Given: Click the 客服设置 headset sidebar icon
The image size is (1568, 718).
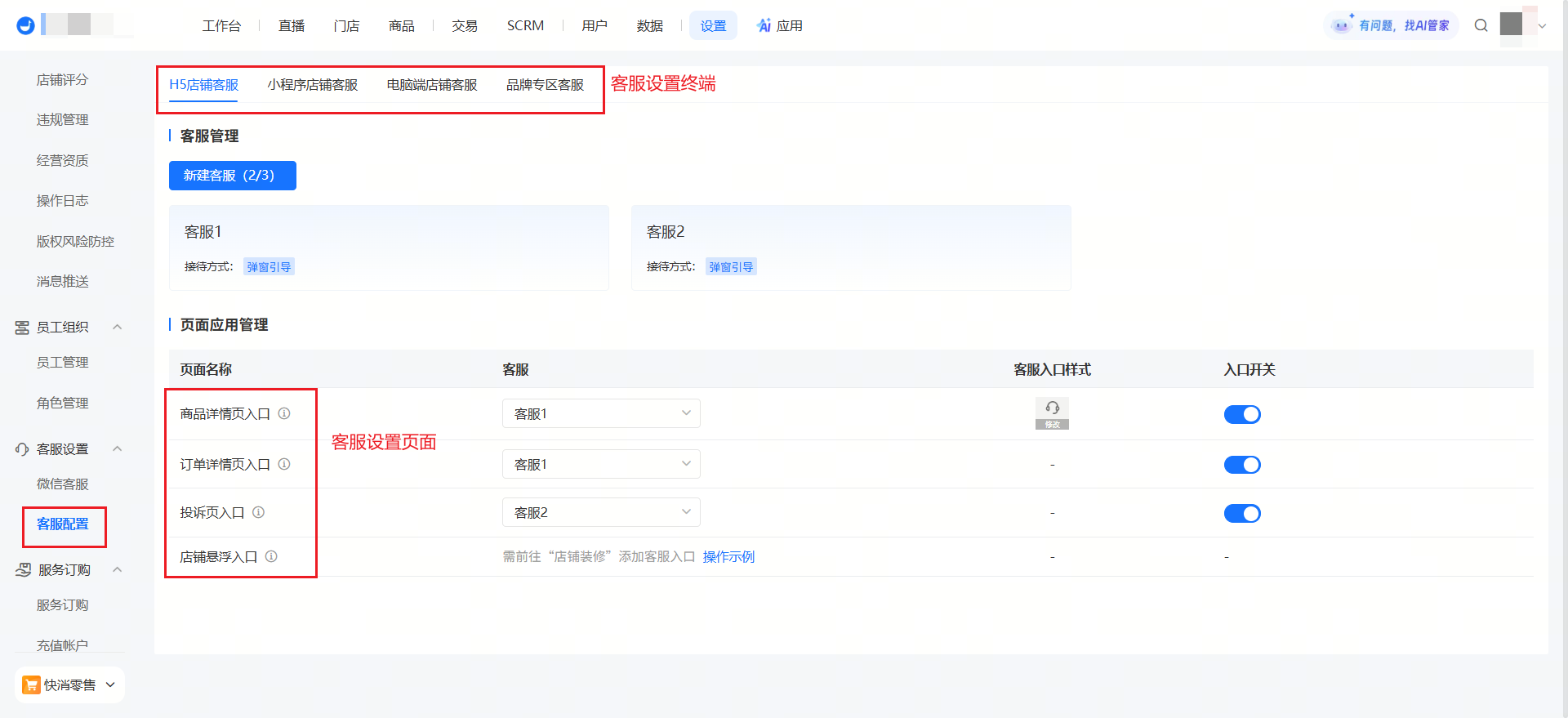Looking at the screenshot, I should [22, 449].
